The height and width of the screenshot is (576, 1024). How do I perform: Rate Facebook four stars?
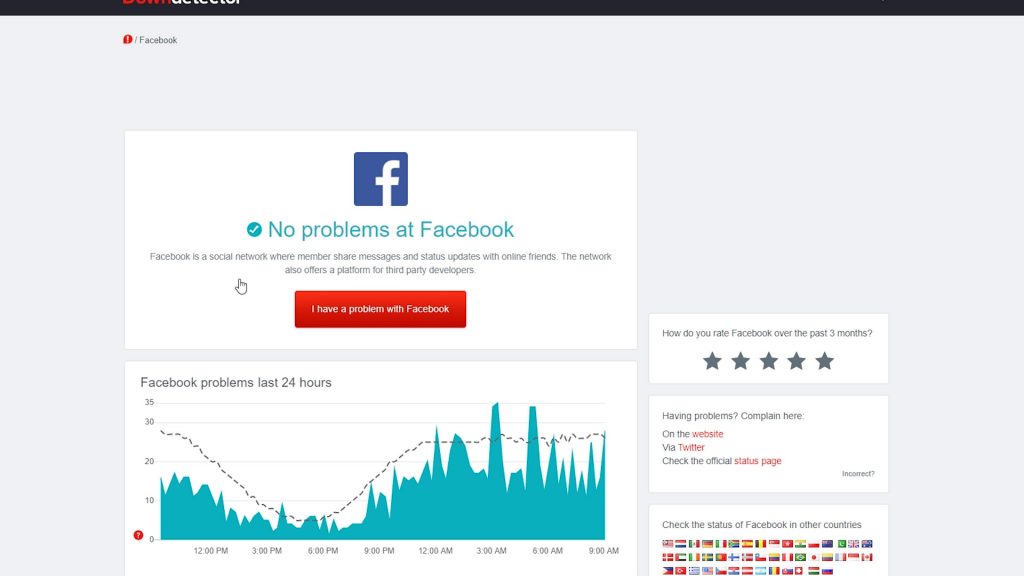tap(796, 361)
